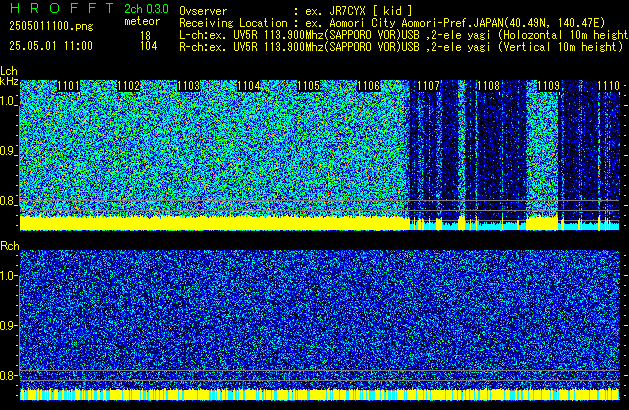
Task: Click the Rch channel label
Action: coord(10,246)
